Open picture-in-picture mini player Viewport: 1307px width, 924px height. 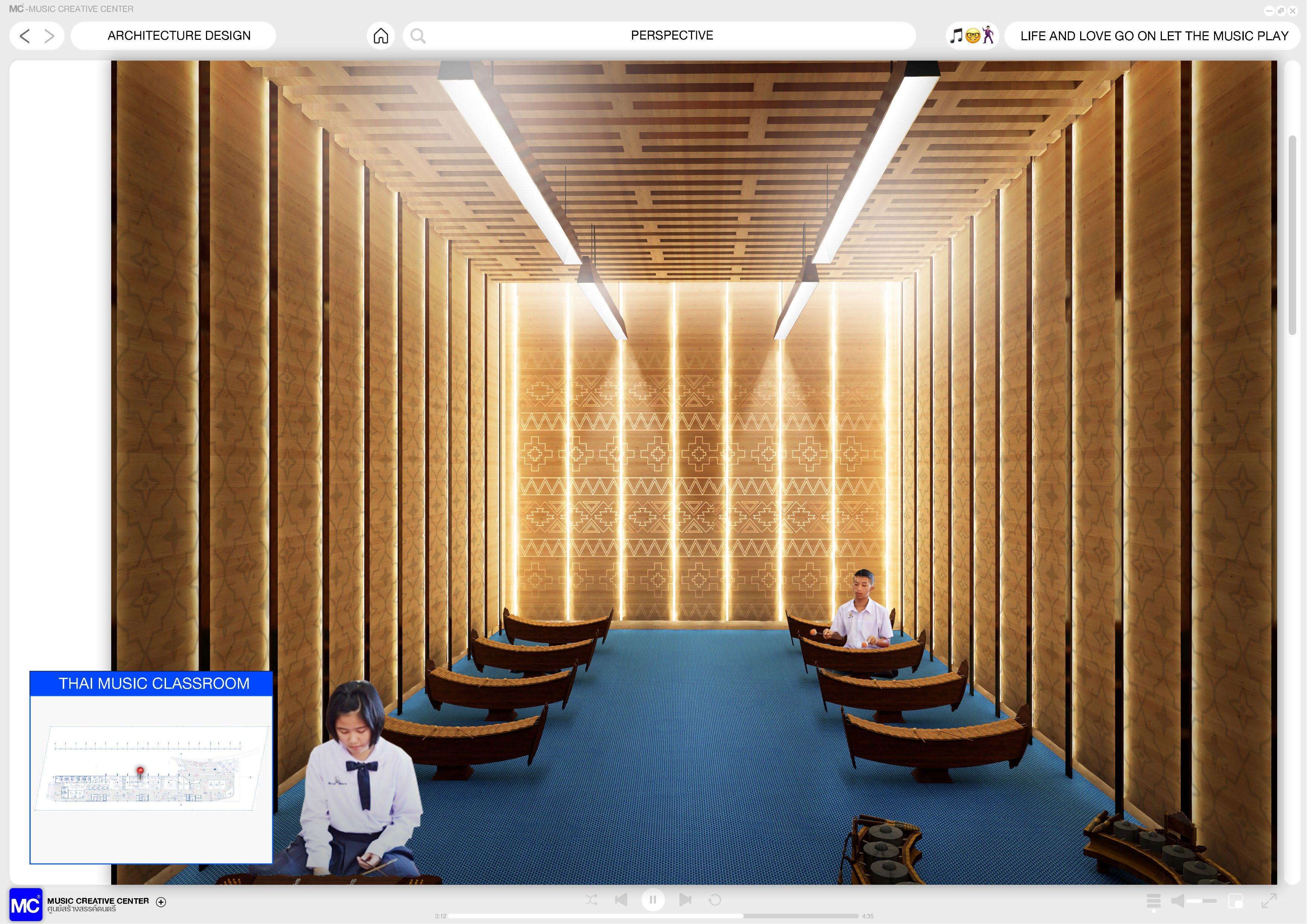pyautogui.click(x=1235, y=900)
